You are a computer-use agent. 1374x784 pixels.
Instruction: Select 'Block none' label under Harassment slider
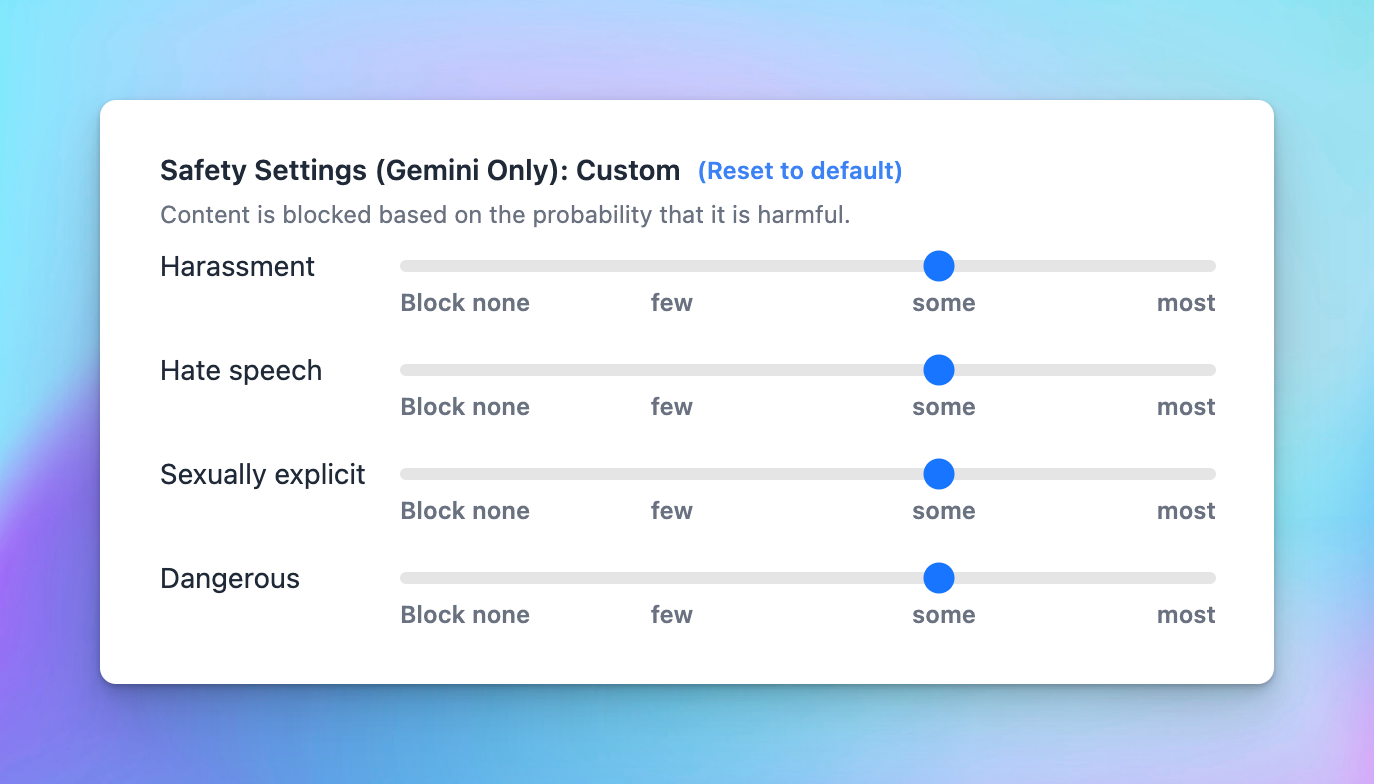click(465, 303)
